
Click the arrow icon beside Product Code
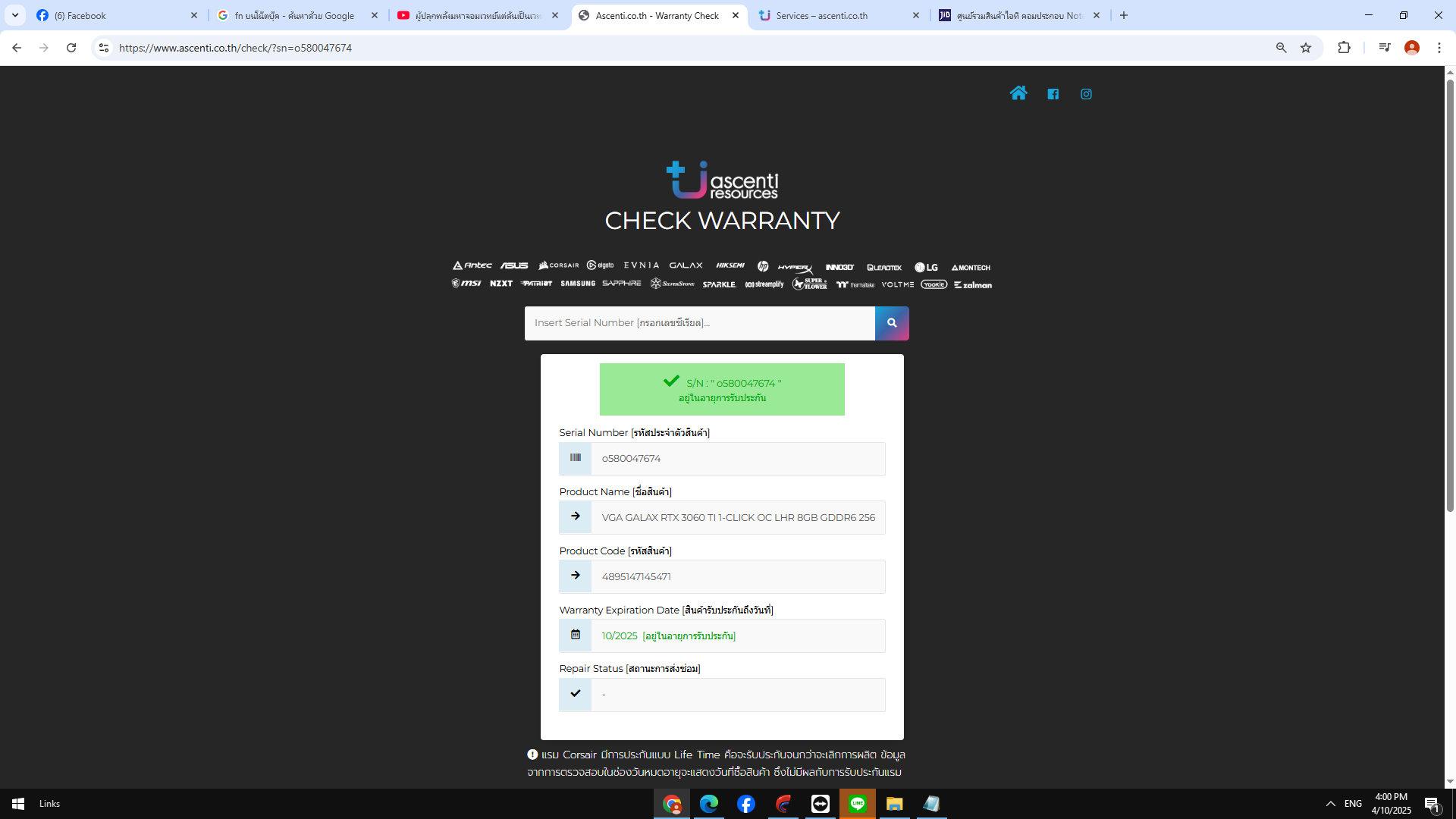click(x=576, y=576)
